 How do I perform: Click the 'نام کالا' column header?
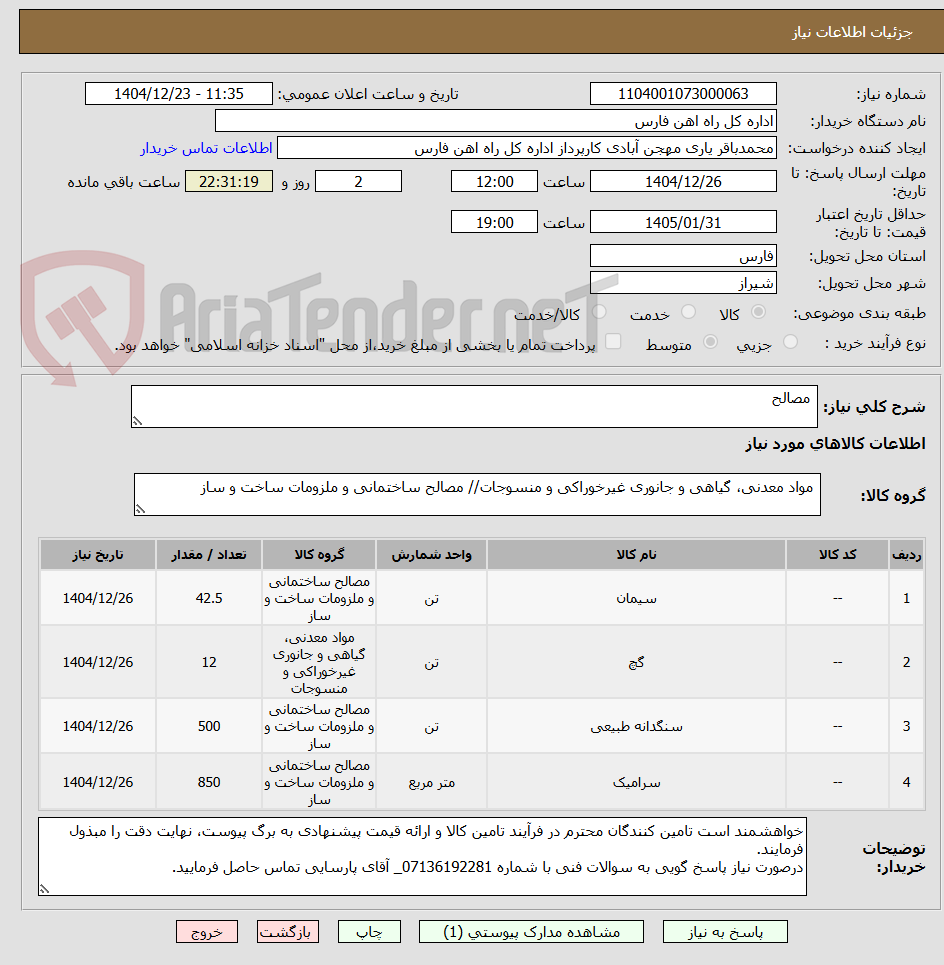point(636,555)
